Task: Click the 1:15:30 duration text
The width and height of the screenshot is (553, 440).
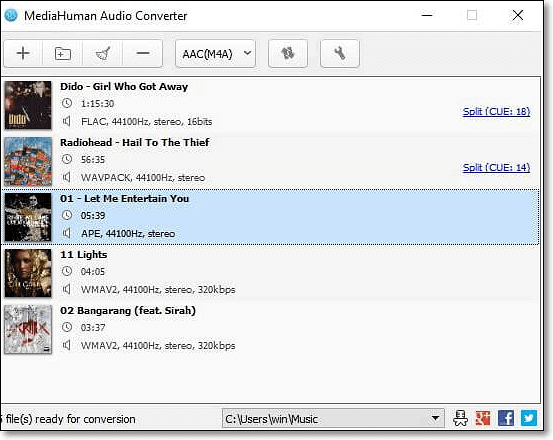Action: (97, 104)
